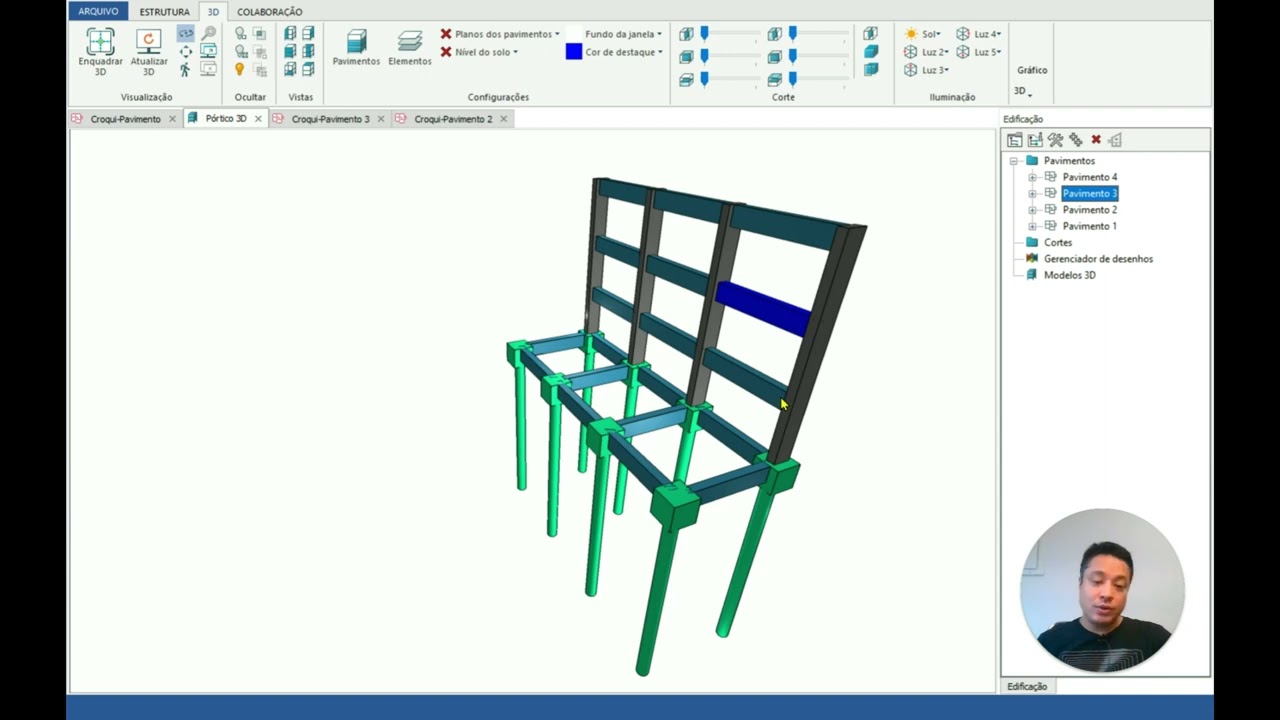Image resolution: width=1280 pixels, height=720 pixels.
Task: Click the highlighted blue beam in 3D model
Action: tap(764, 307)
